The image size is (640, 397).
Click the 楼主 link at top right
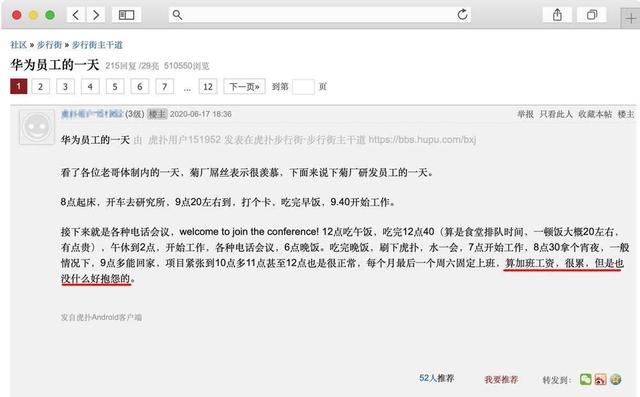pos(626,114)
